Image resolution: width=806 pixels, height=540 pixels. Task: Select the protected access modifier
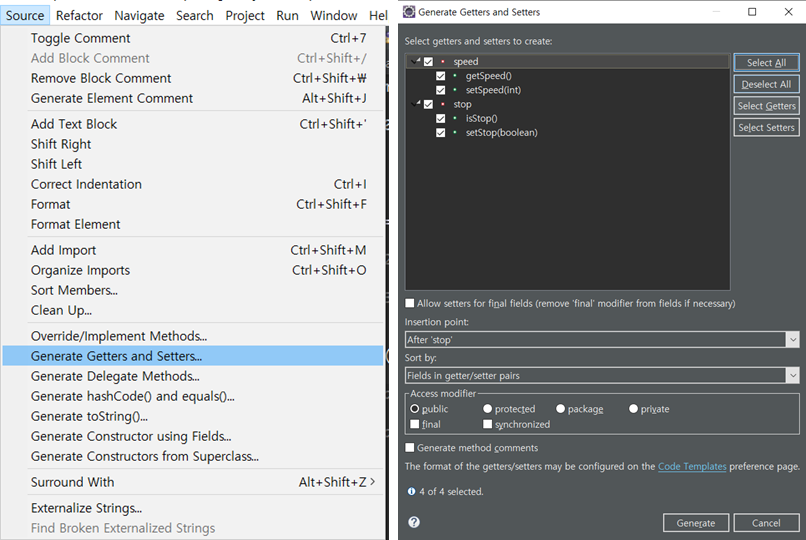pyautogui.click(x=487, y=409)
